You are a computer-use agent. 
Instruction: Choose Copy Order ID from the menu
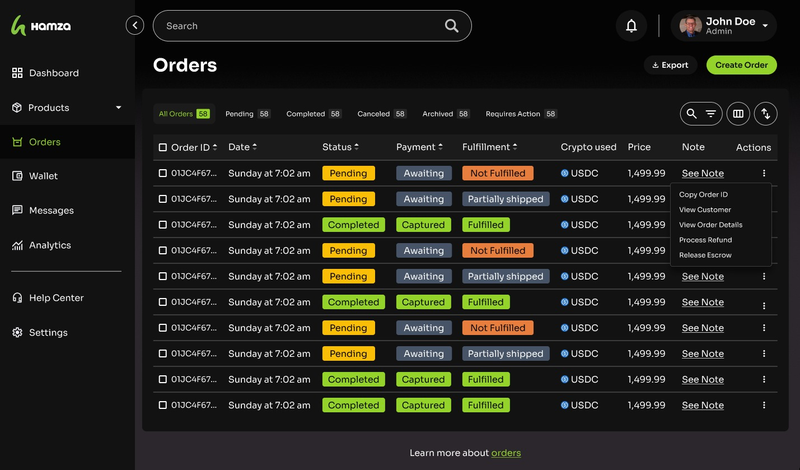pyautogui.click(x=703, y=194)
